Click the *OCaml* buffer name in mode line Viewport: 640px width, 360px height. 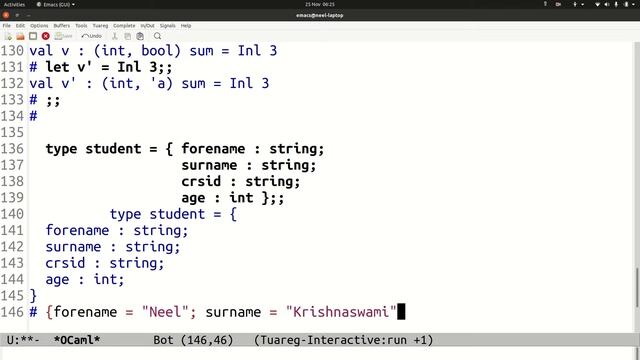click(x=77, y=340)
